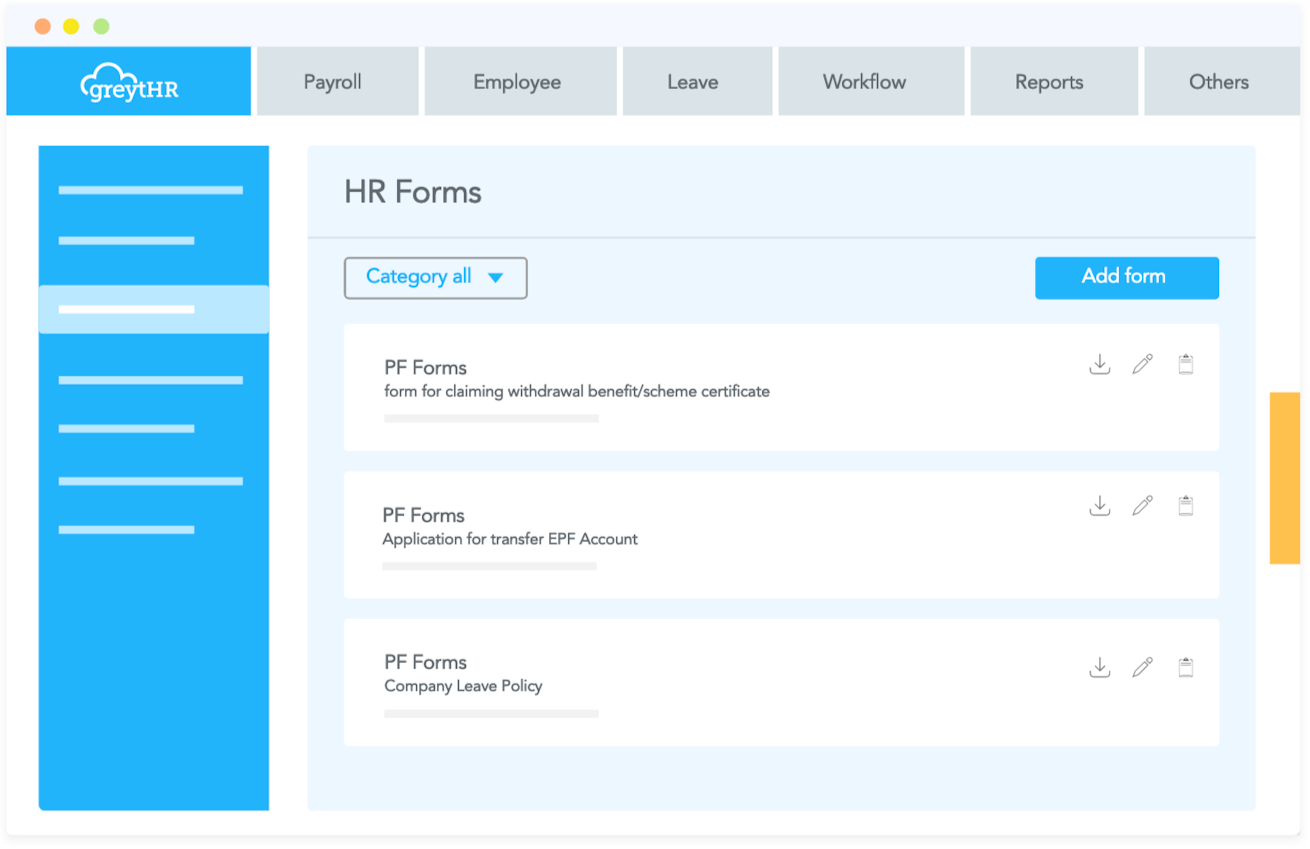
Task: Open the clipboard icon on the first form
Action: (x=1186, y=364)
